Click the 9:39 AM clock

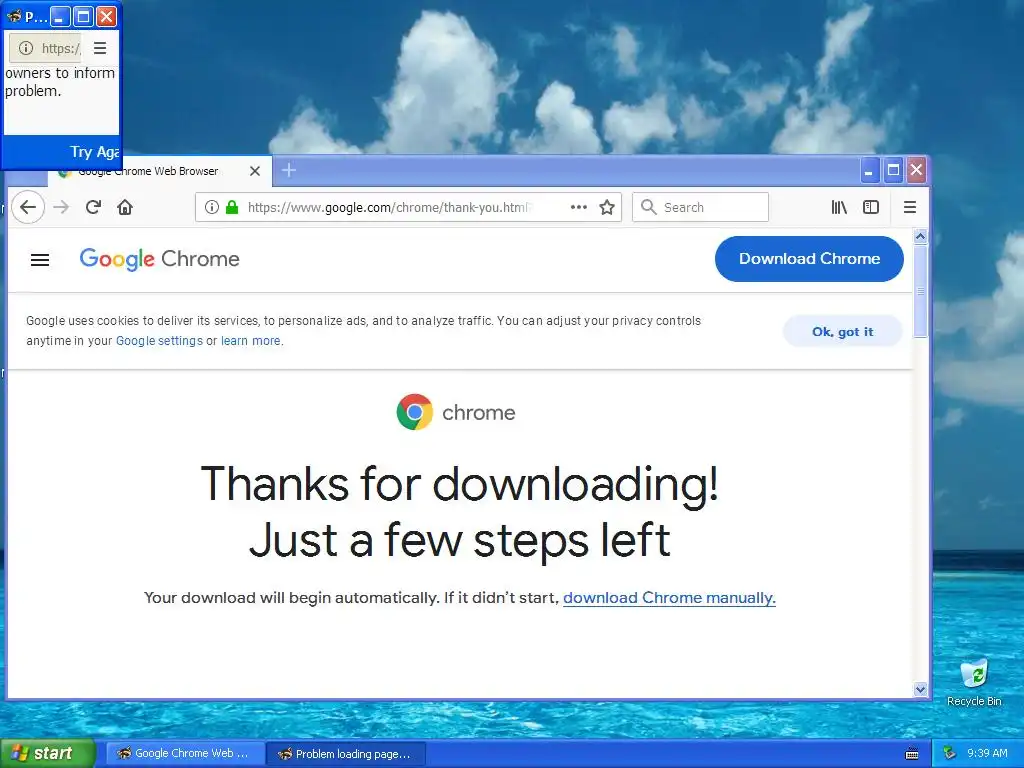[987, 753]
